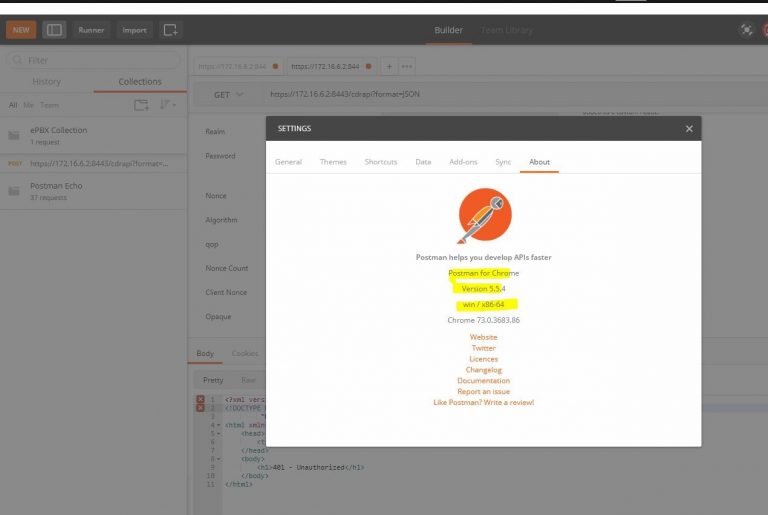Click the Version 5.5.4 text
The width and height of the screenshot is (768, 515).
click(483, 289)
